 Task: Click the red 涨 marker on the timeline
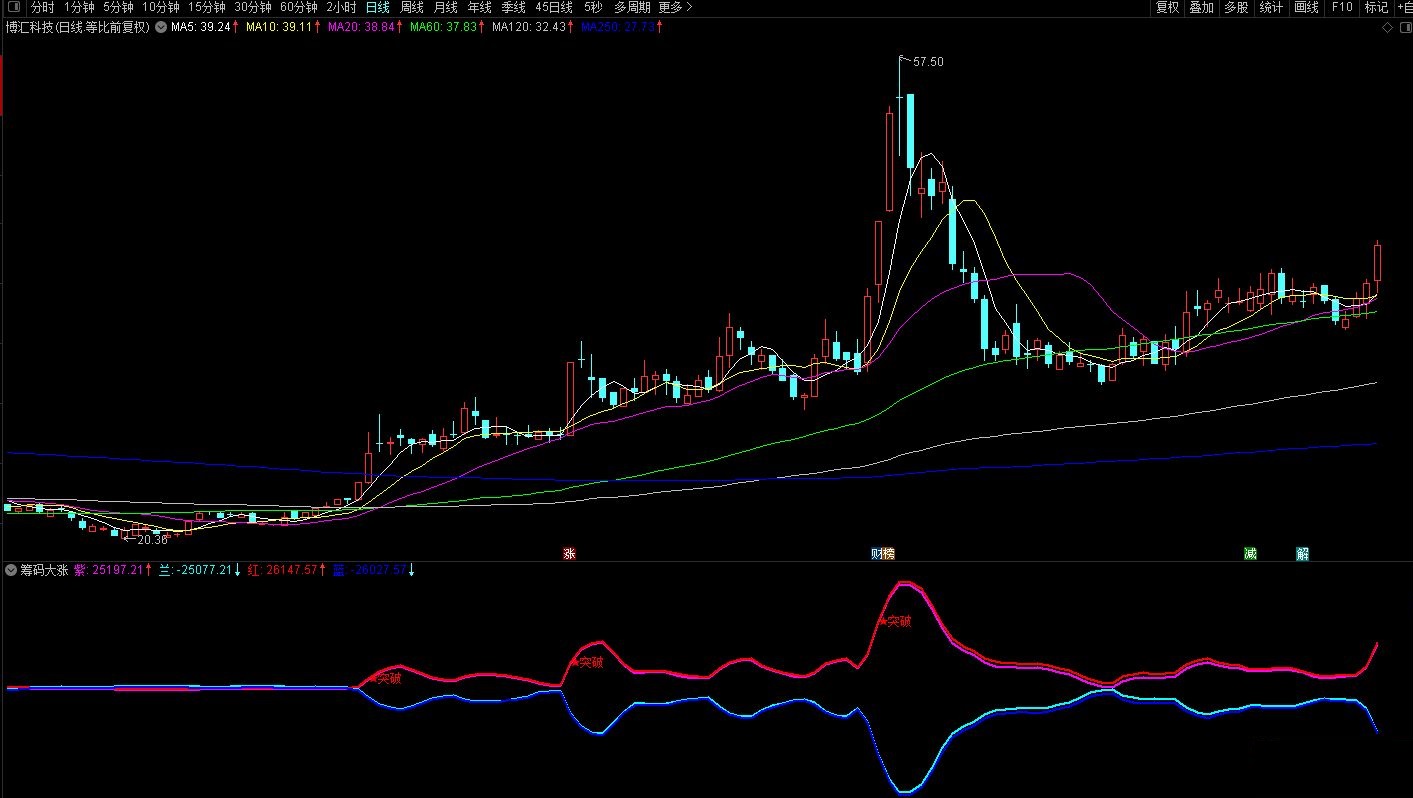pos(569,553)
